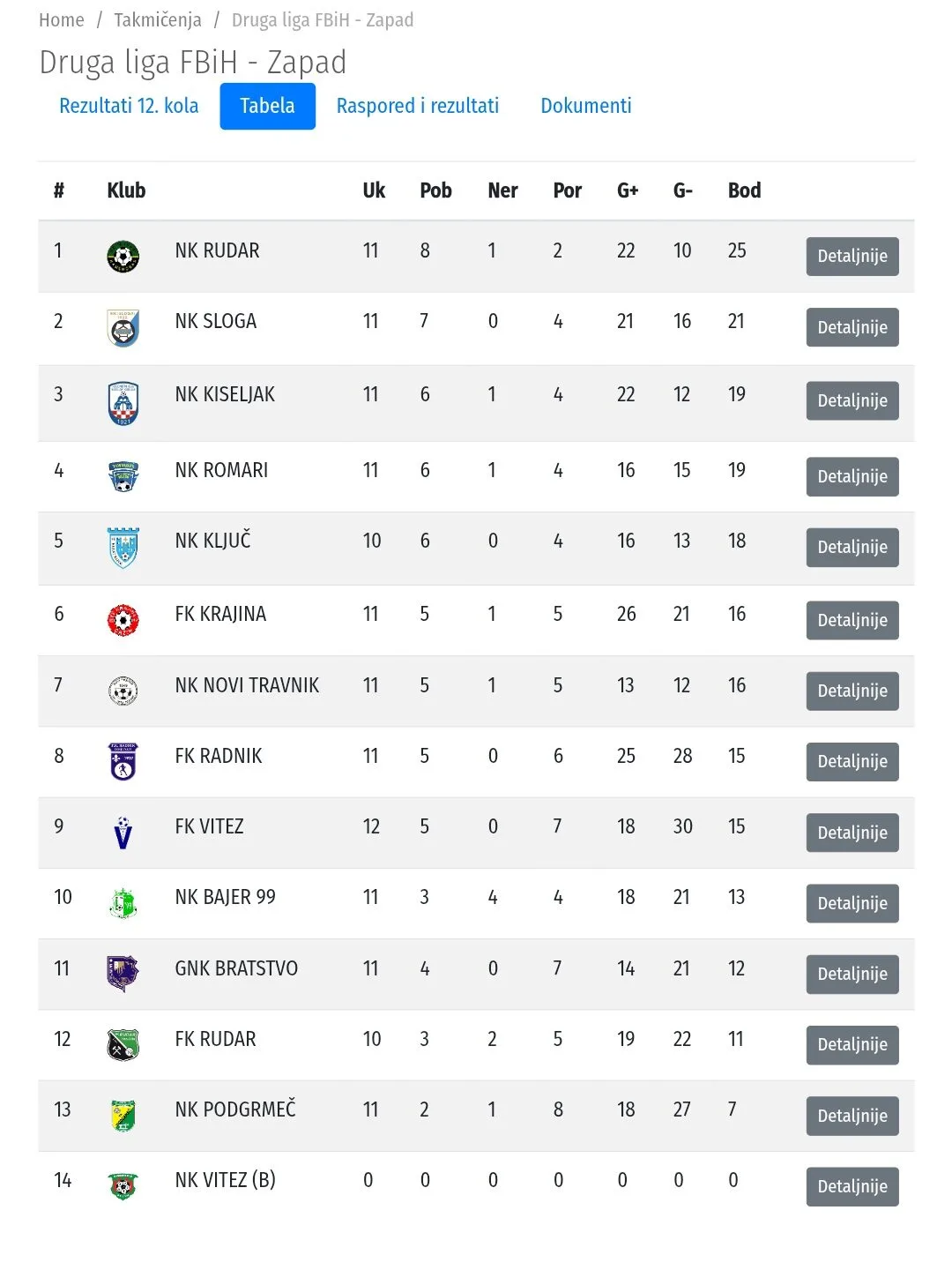The image size is (952, 1270).
Task: Click NK Bajer 99 green crest
Action: (123, 903)
